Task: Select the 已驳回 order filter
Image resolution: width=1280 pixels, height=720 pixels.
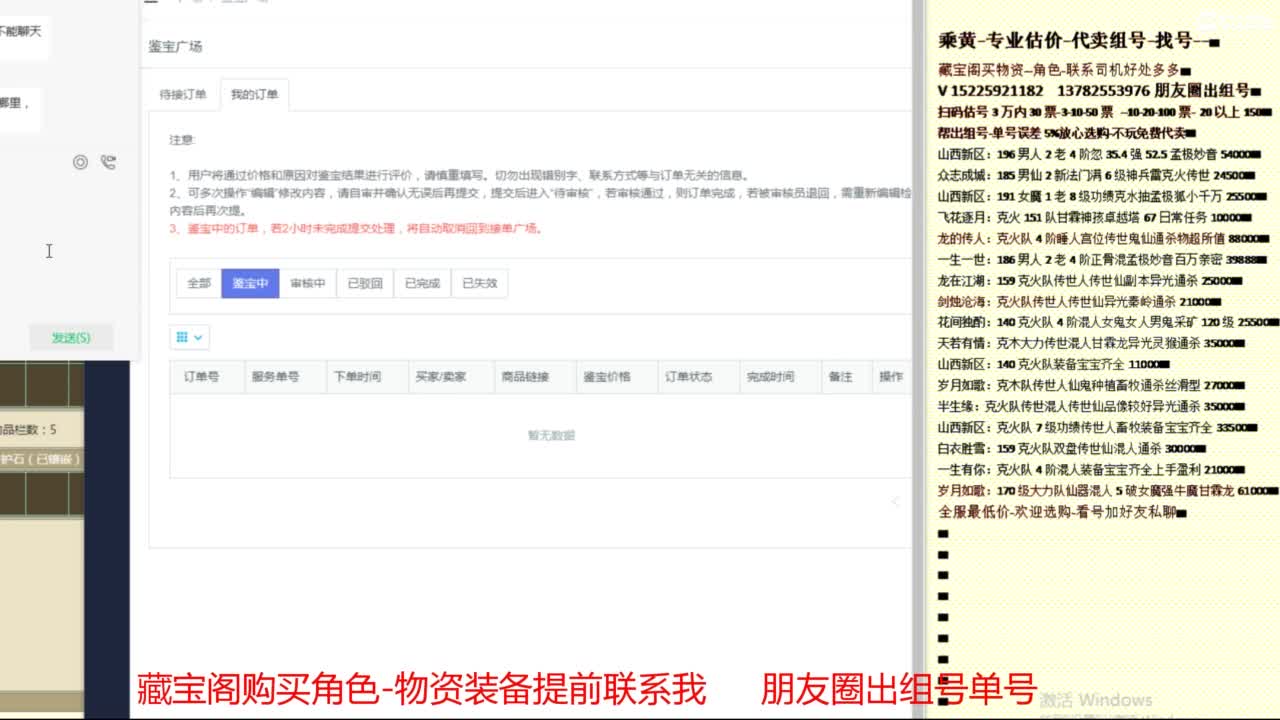Action: tap(365, 283)
